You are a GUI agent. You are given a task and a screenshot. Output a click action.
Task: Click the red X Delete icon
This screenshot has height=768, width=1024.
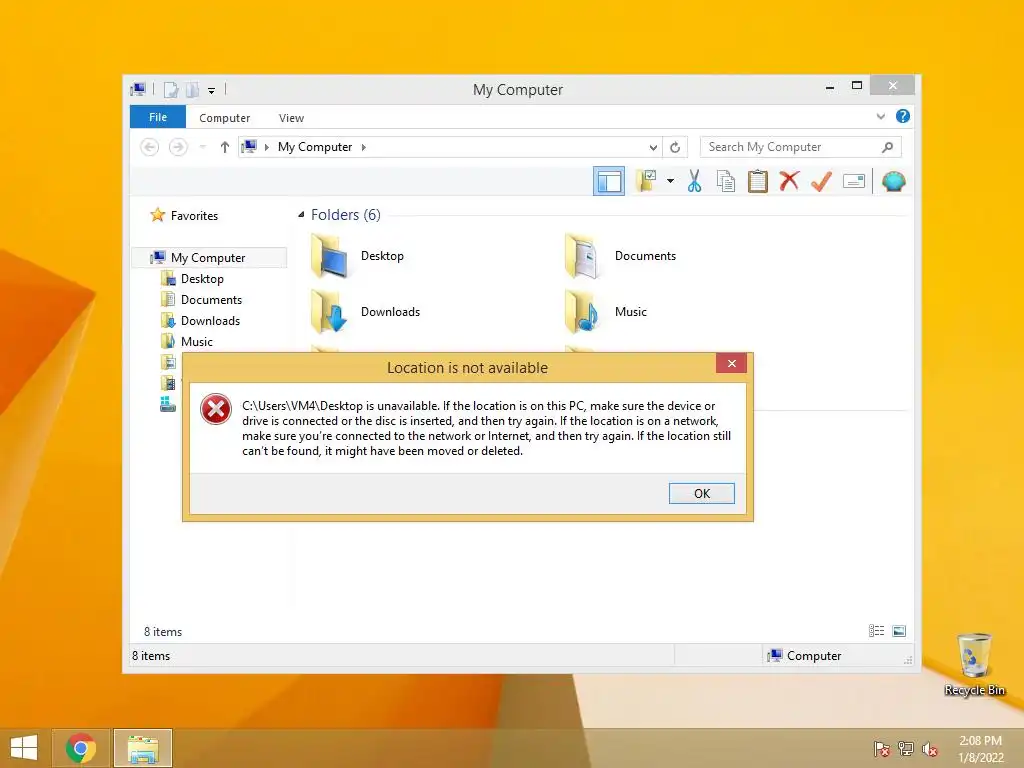789,181
